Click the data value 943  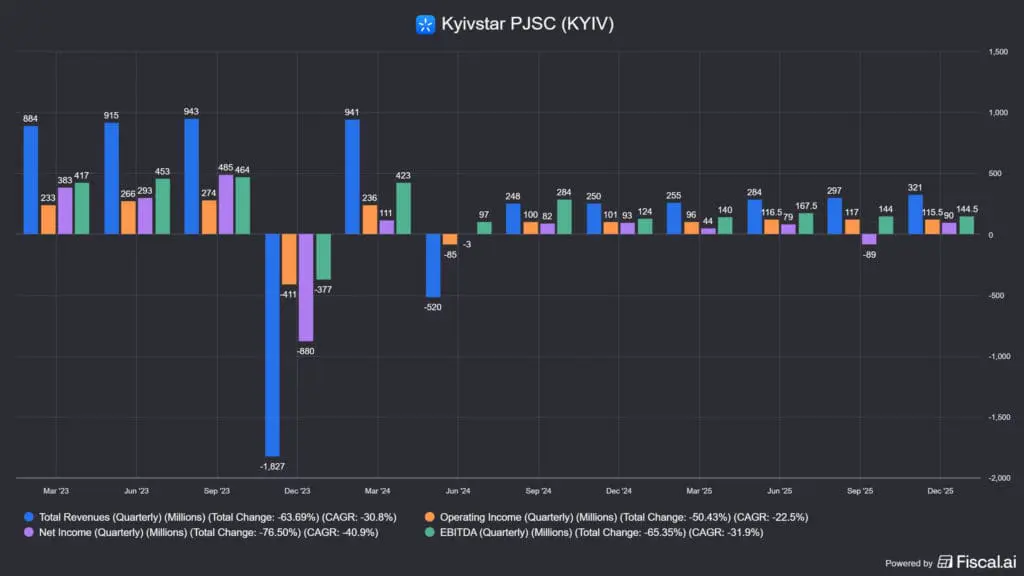pyautogui.click(x=191, y=112)
